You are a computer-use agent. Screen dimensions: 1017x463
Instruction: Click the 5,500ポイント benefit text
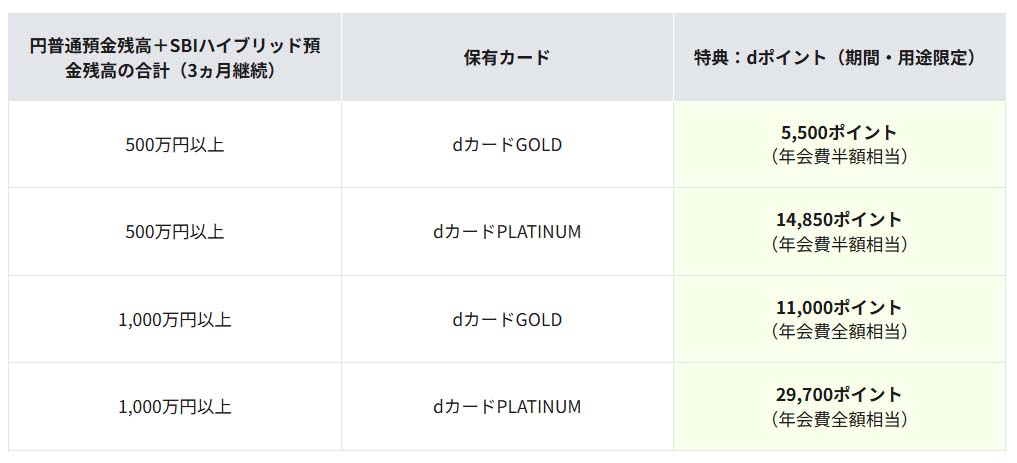(839, 132)
